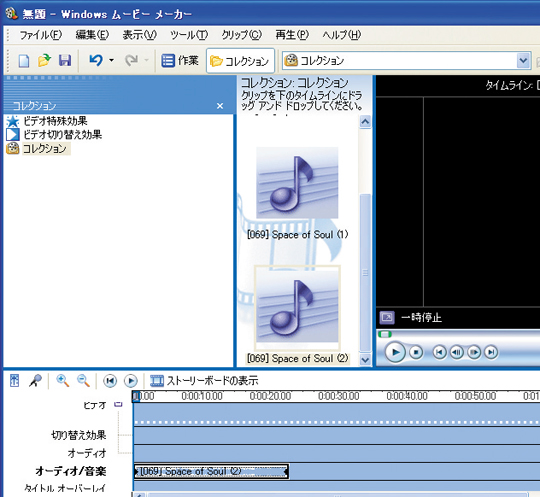Zoom out the timeline
The image size is (540, 497).
point(83,381)
